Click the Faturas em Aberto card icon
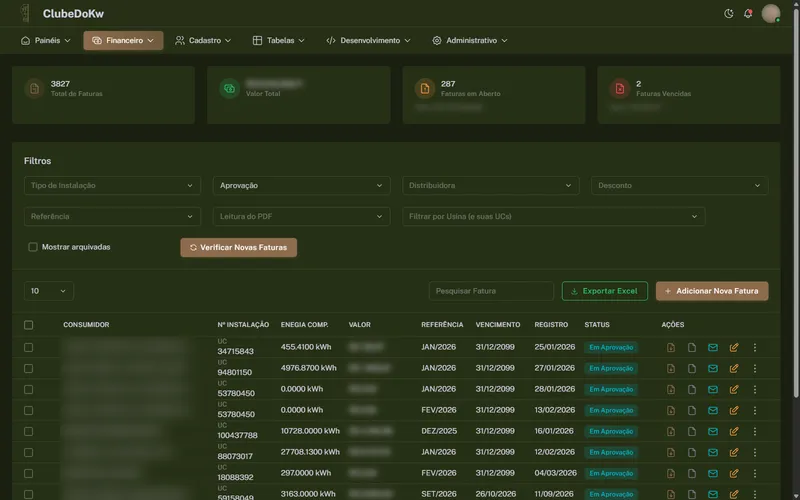 424,89
